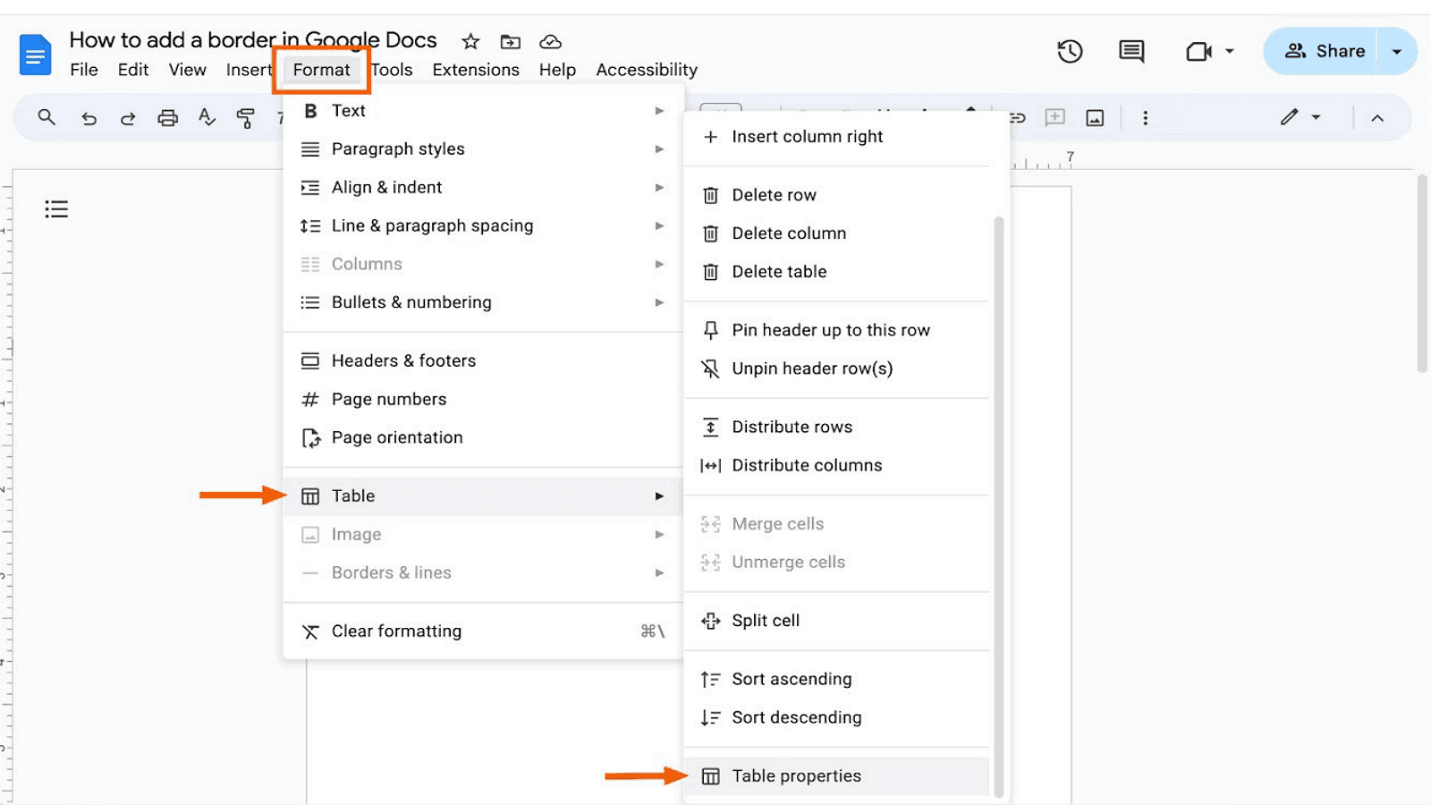The height and width of the screenshot is (805, 1431).
Task: Open editing mode pencil dropdown
Action: [x=1300, y=118]
